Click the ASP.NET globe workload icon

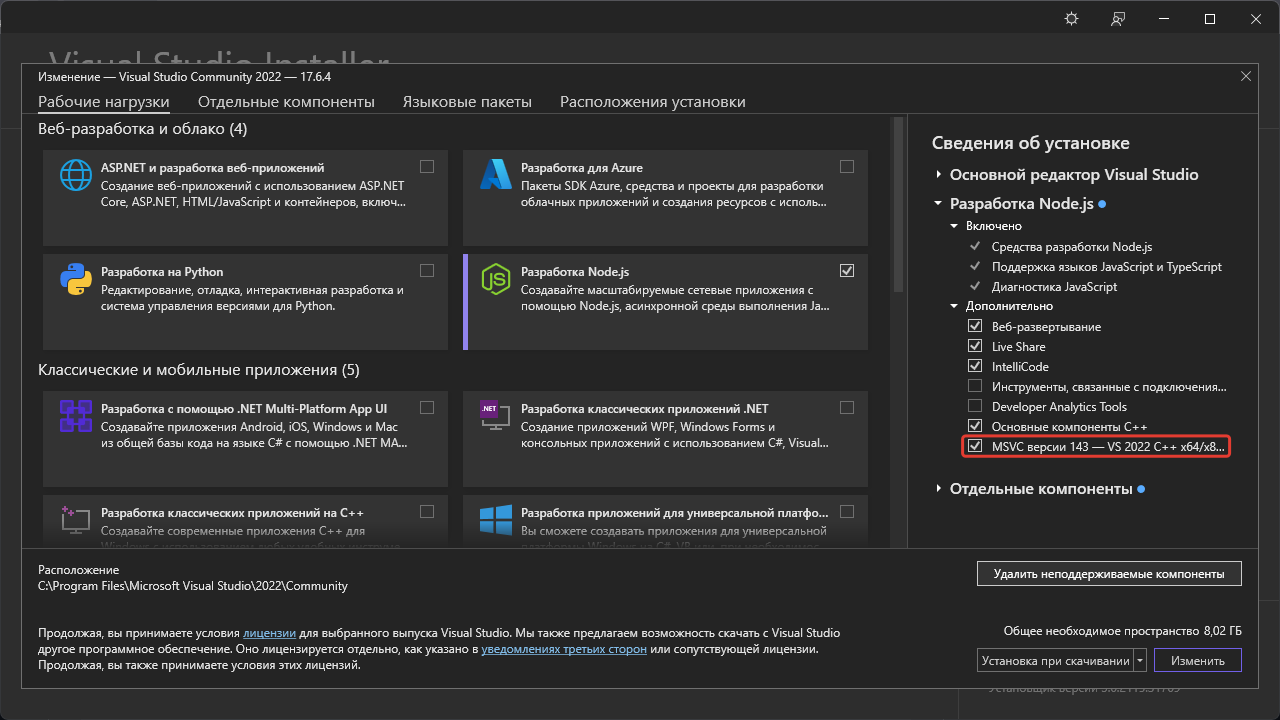coord(76,175)
